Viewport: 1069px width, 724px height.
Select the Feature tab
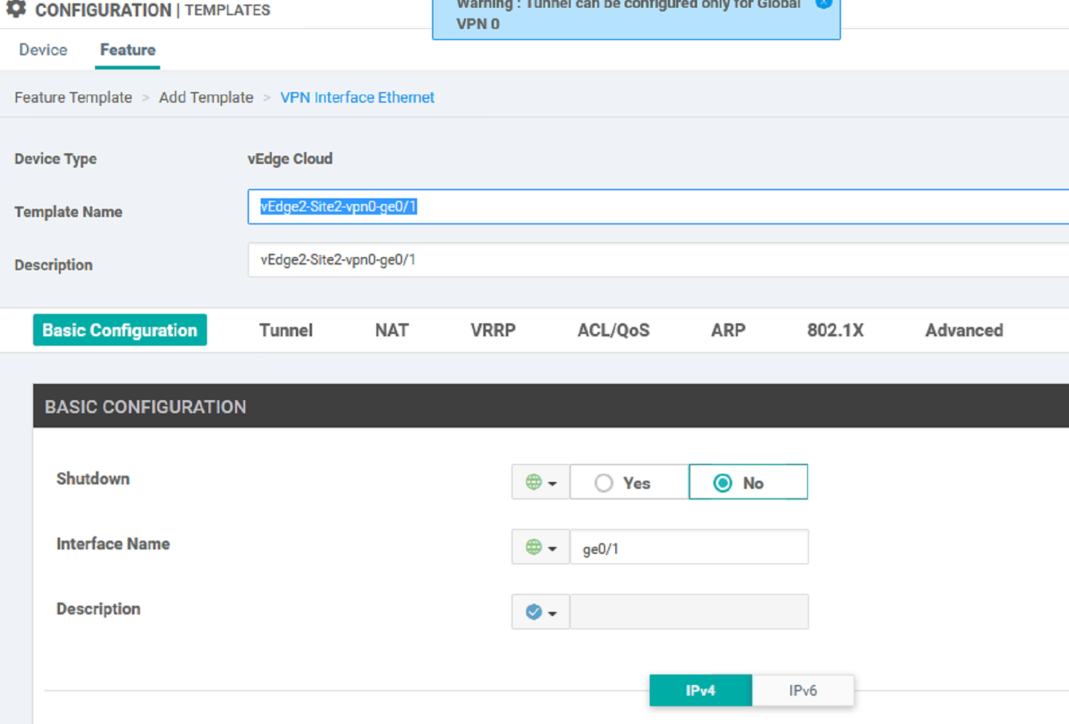127,50
